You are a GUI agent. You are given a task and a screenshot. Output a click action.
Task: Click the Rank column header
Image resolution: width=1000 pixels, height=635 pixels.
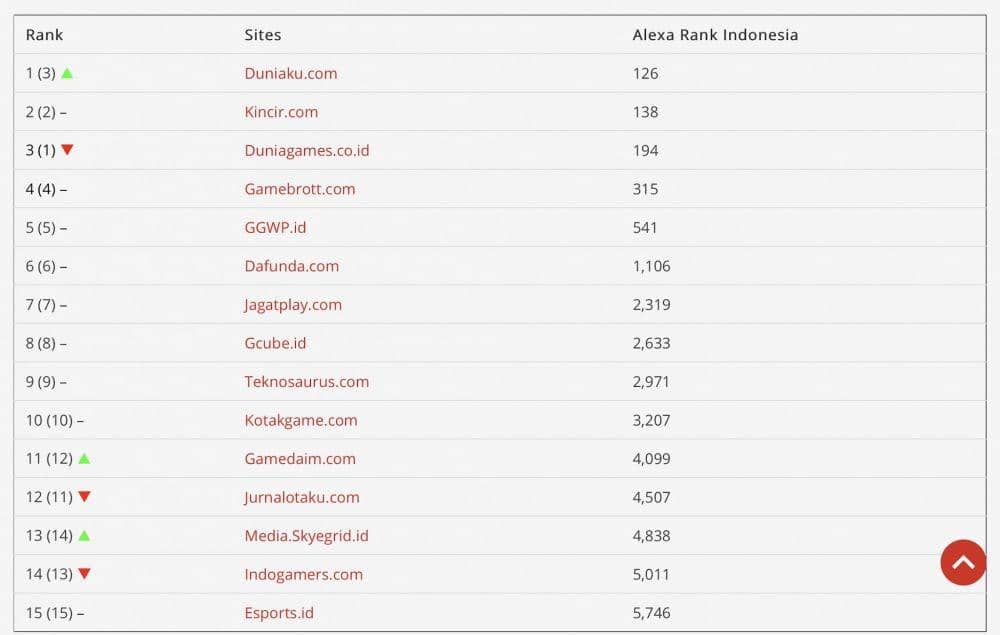[44, 34]
